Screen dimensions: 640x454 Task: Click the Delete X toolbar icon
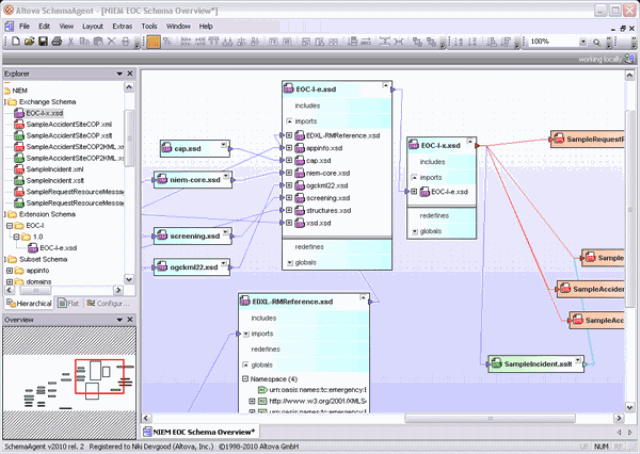point(111,41)
